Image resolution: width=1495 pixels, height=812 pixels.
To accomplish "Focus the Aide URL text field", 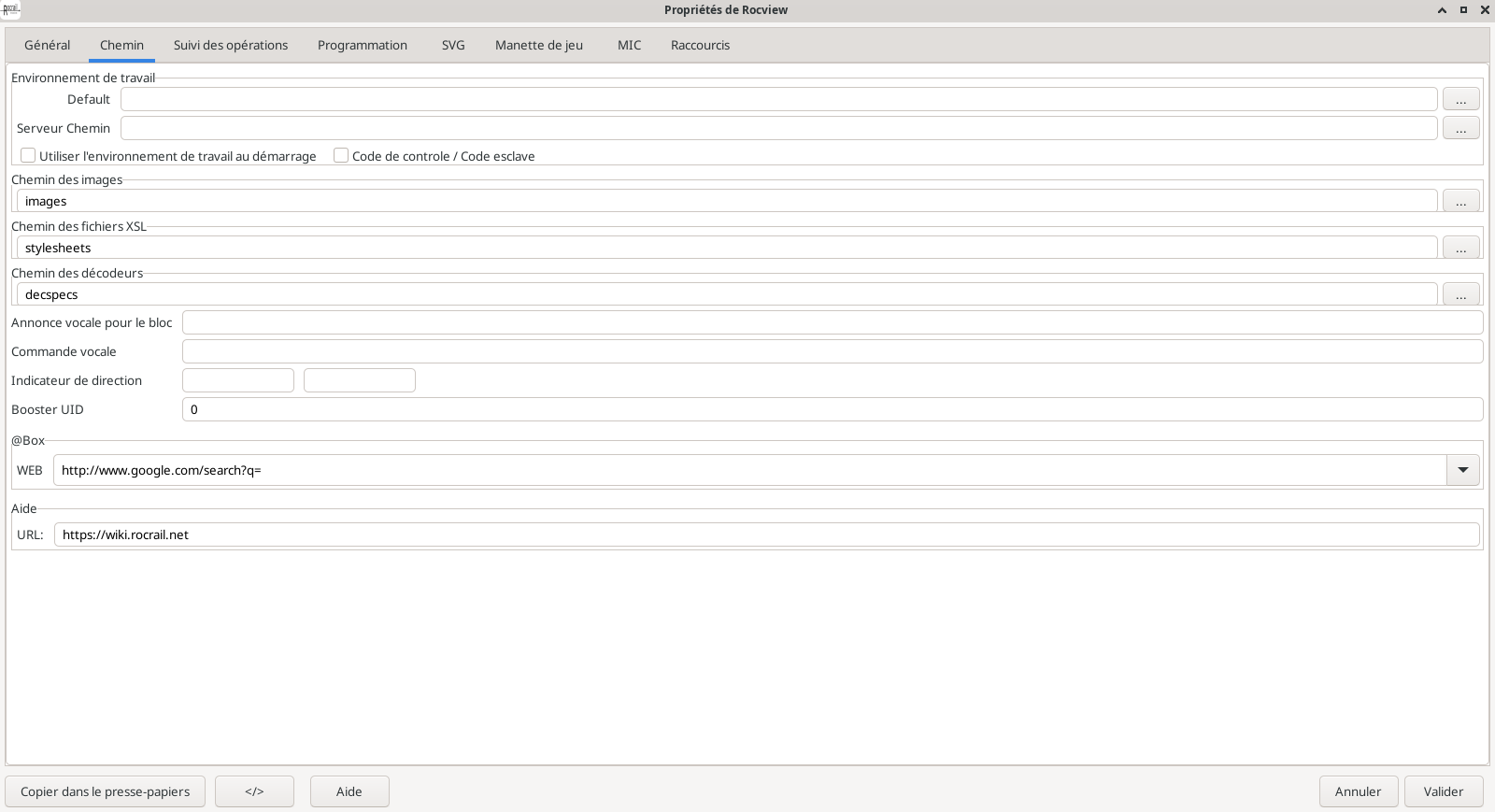I will click(766, 534).
